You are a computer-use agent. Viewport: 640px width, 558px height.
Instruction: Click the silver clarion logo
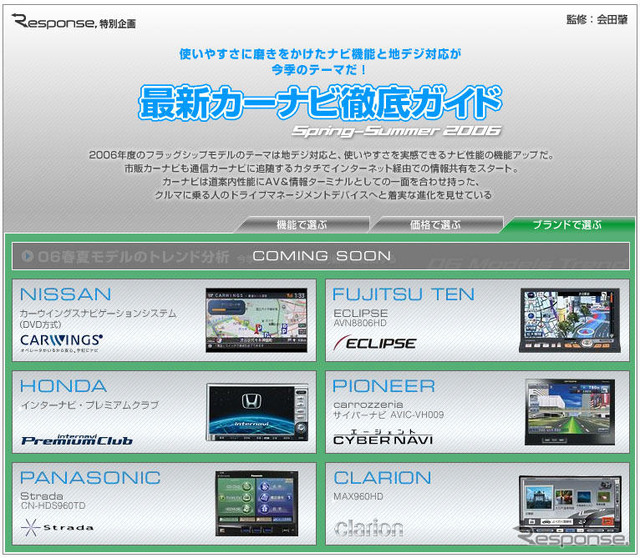pyautogui.click(x=369, y=528)
